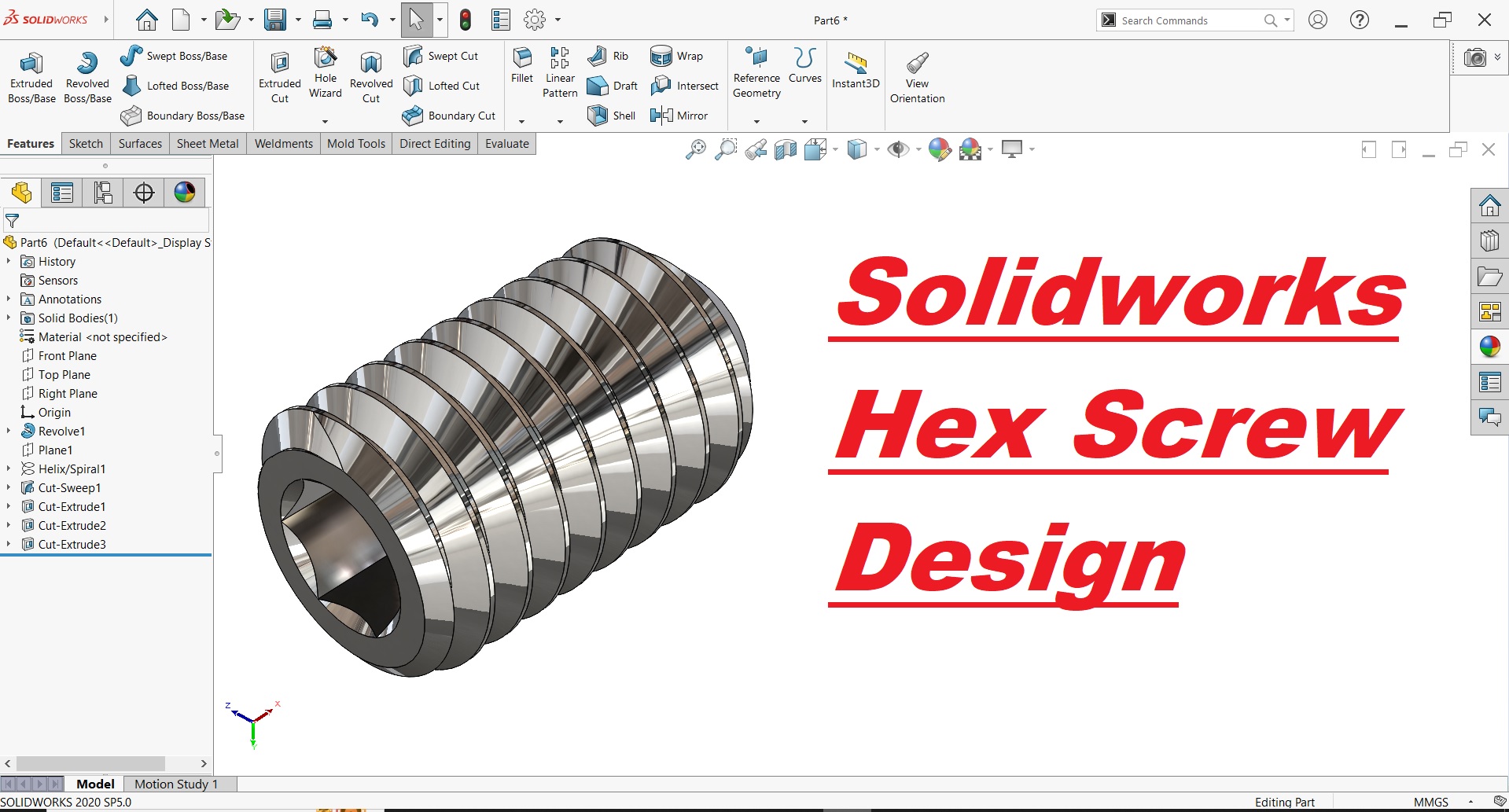
Task: Click the Boundary Boss/Base tool
Action: [x=182, y=116]
